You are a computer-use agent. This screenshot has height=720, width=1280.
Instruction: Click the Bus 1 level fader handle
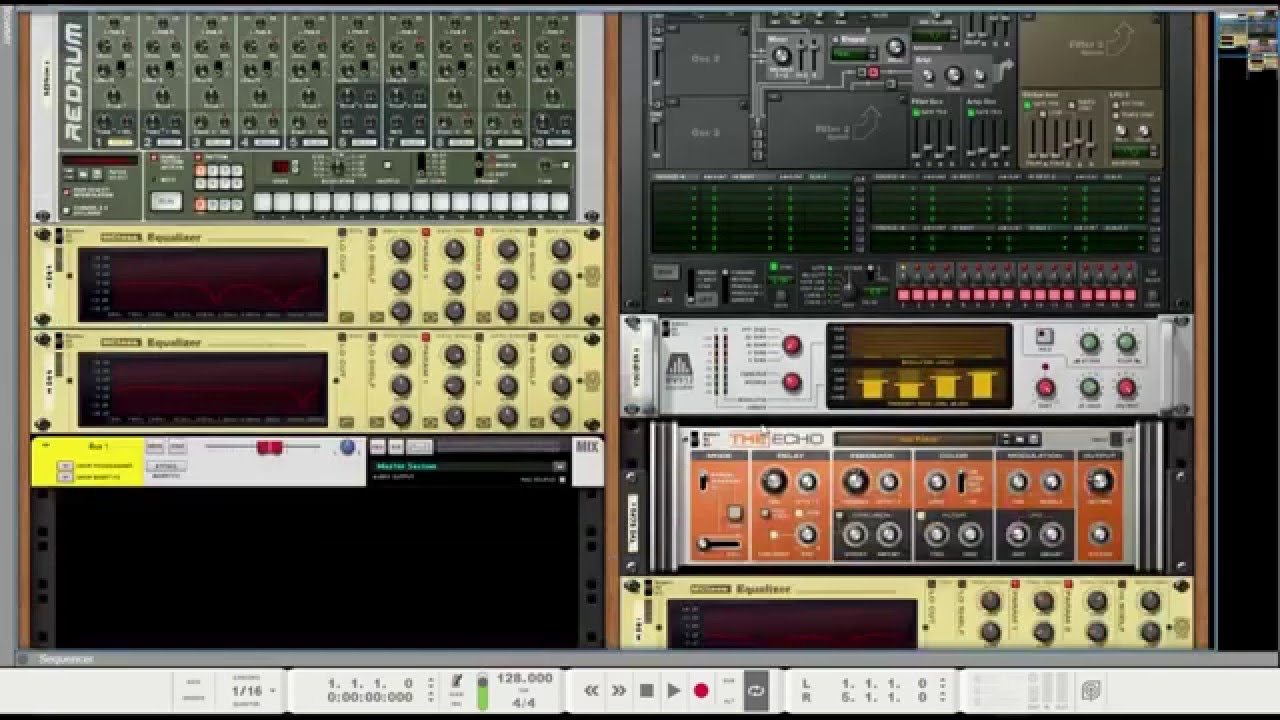click(x=270, y=447)
